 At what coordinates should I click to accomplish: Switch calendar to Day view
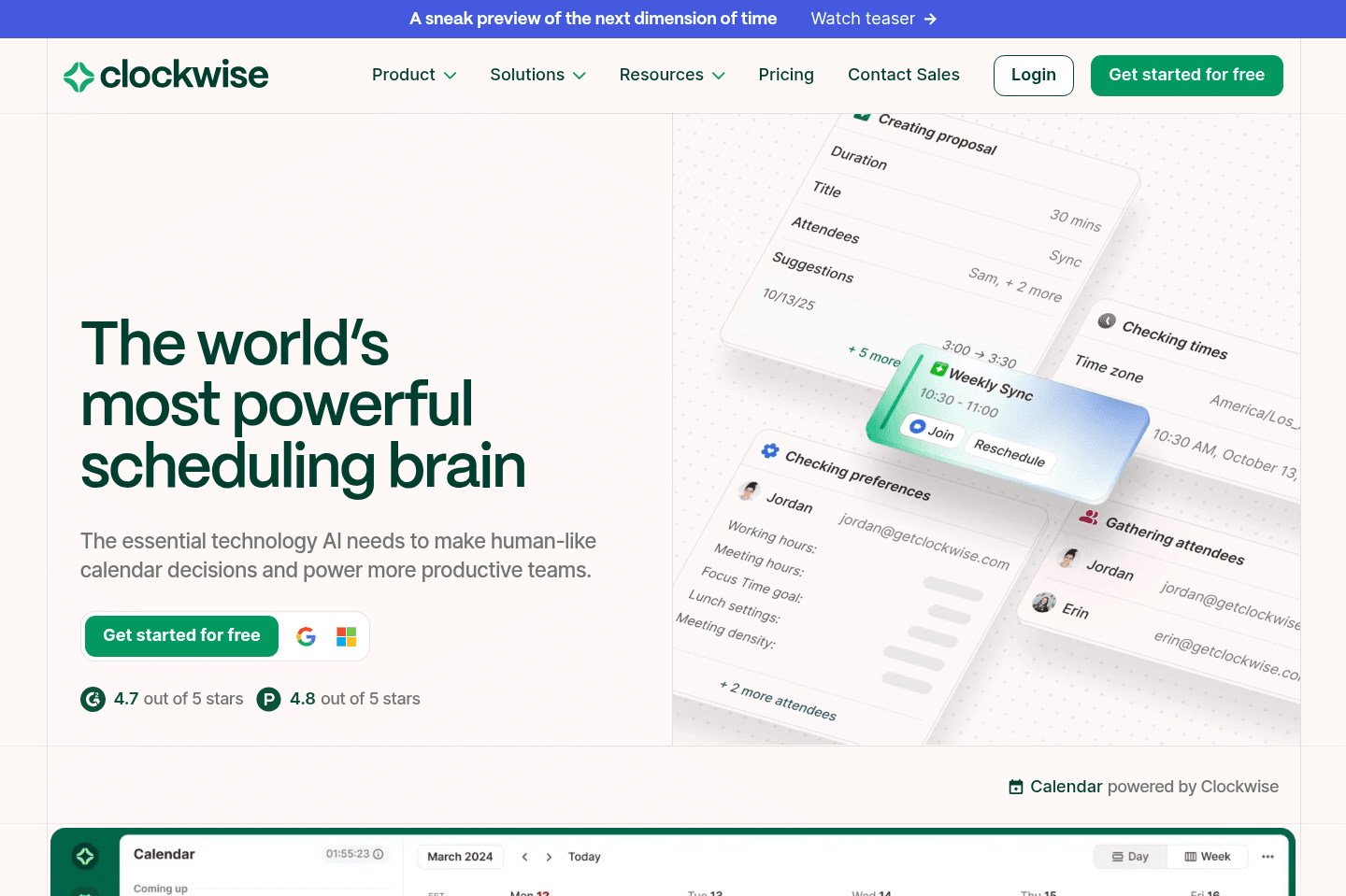[x=1130, y=857]
